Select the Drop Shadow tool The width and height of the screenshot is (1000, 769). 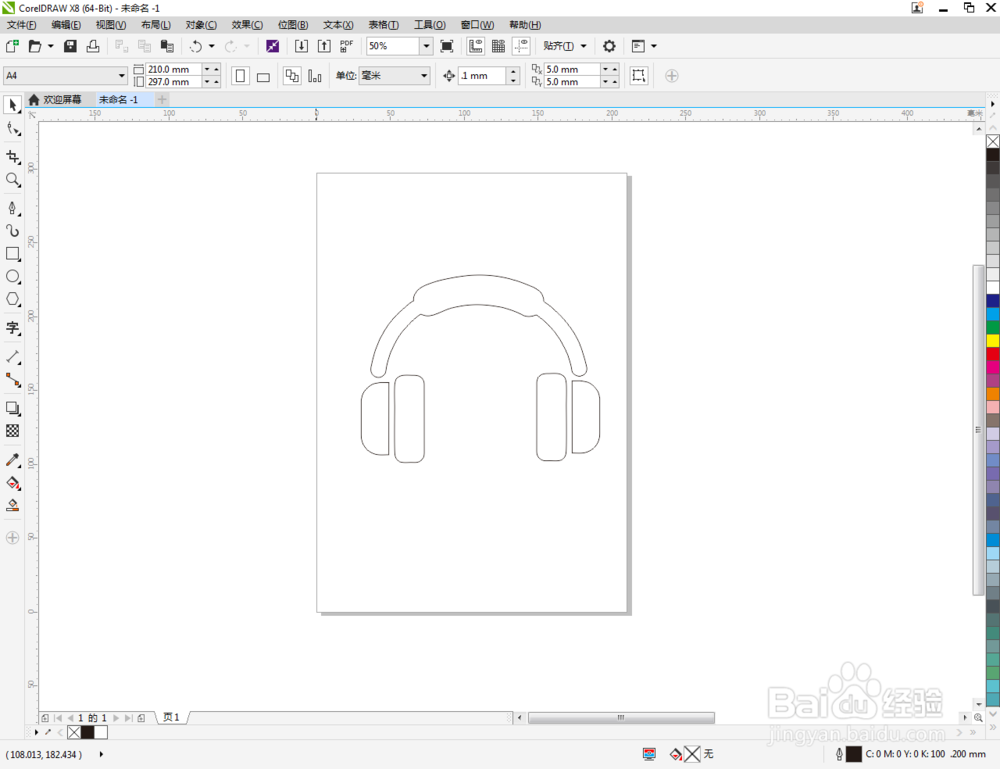coord(12,408)
